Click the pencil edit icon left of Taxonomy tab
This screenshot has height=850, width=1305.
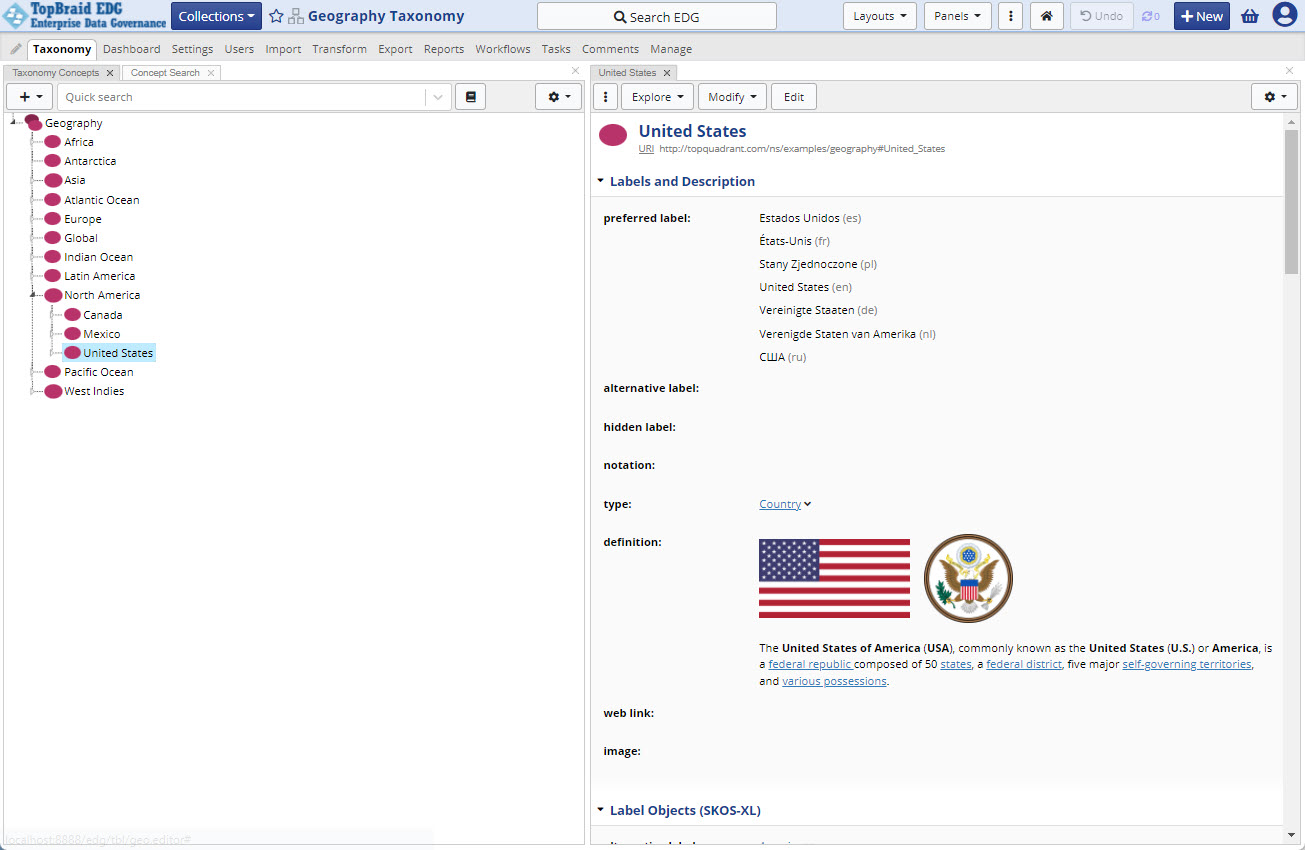pos(16,49)
